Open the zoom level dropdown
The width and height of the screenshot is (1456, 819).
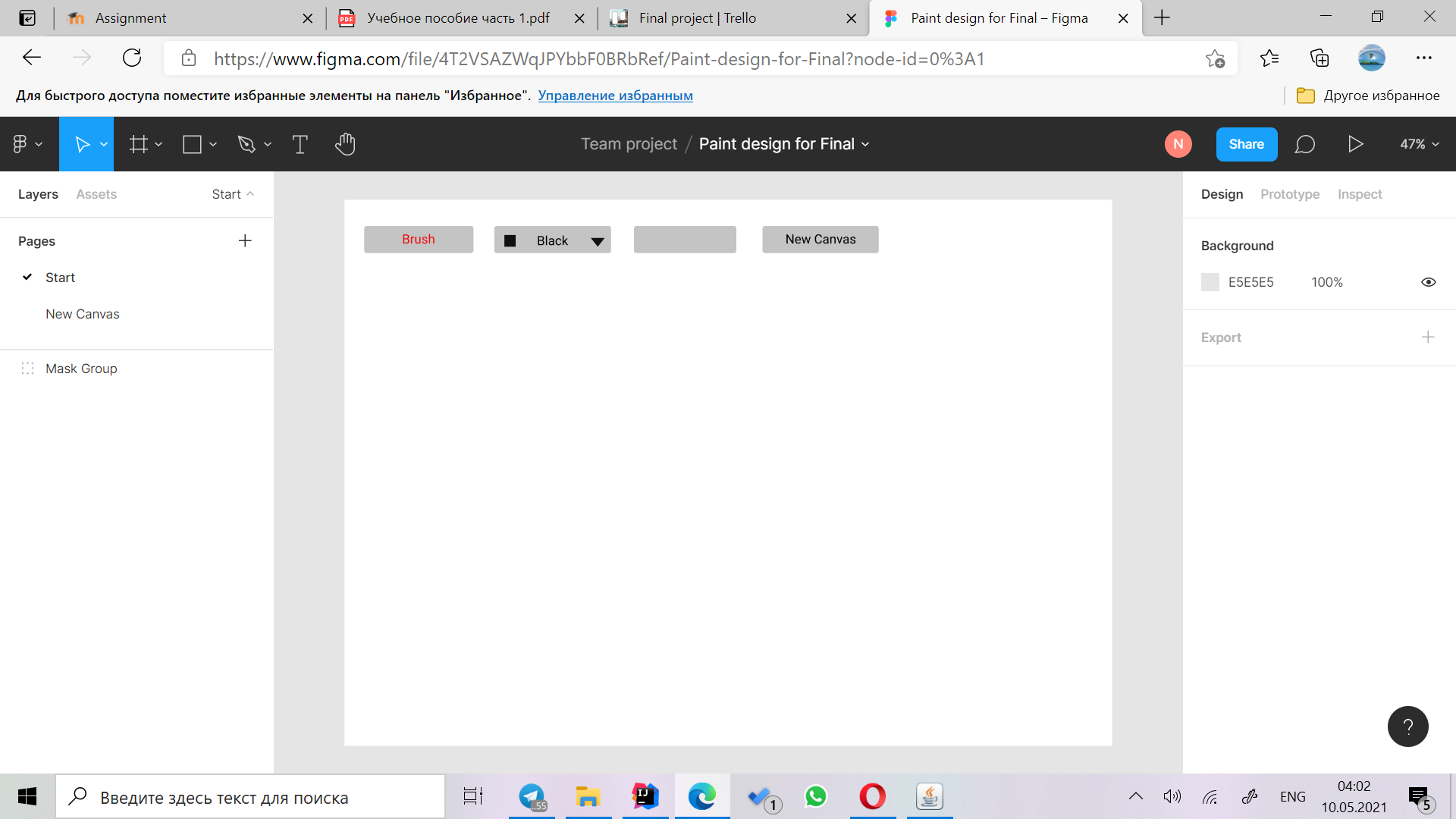point(1417,144)
